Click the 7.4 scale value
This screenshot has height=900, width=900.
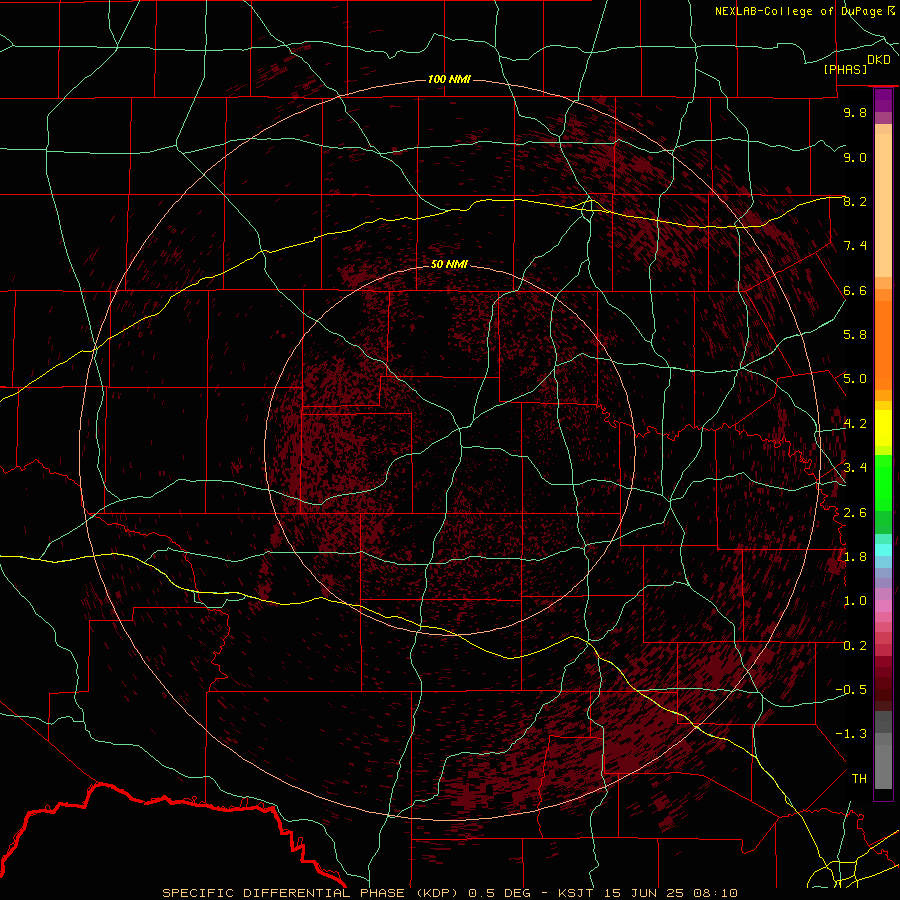pyautogui.click(x=855, y=246)
